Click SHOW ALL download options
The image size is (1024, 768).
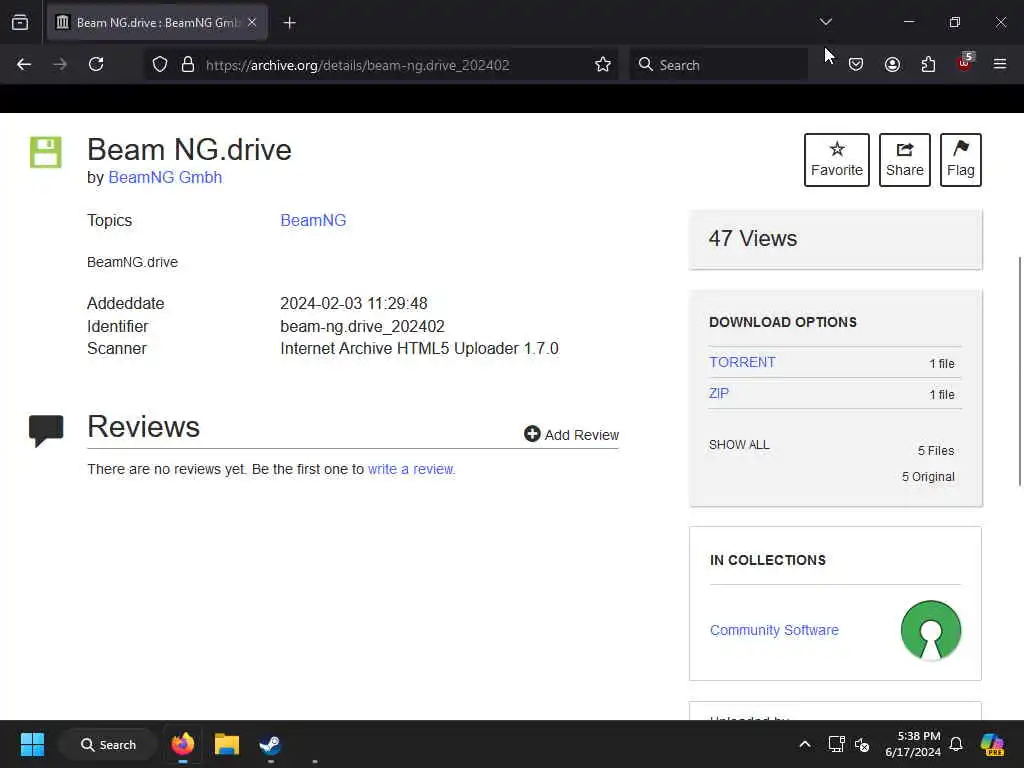[739, 445]
